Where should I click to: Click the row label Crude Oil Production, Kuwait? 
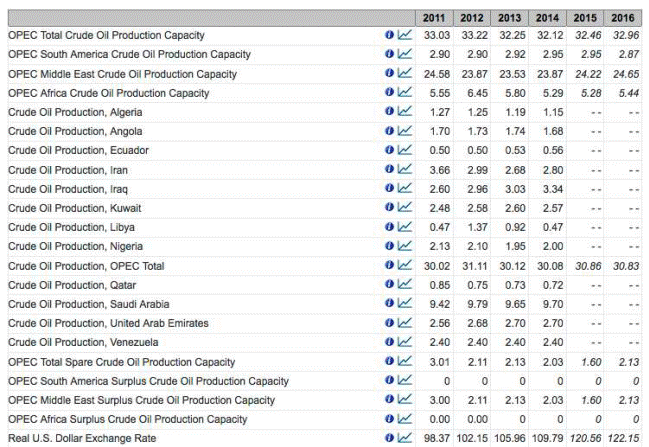click(75, 208)
